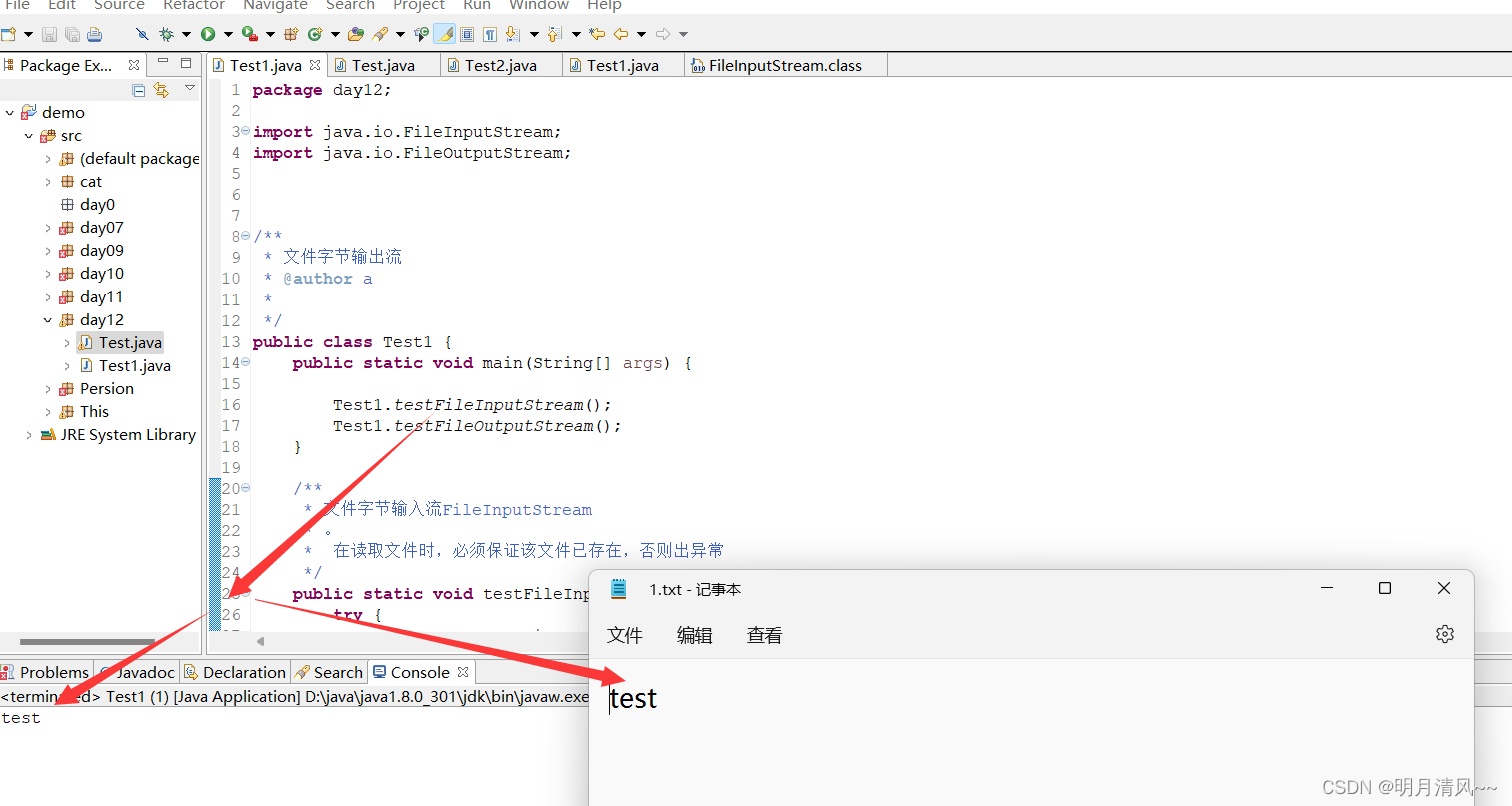Screen dimensions: 1512x806
Task: Open the Declaration view tab
Action: 235,672
